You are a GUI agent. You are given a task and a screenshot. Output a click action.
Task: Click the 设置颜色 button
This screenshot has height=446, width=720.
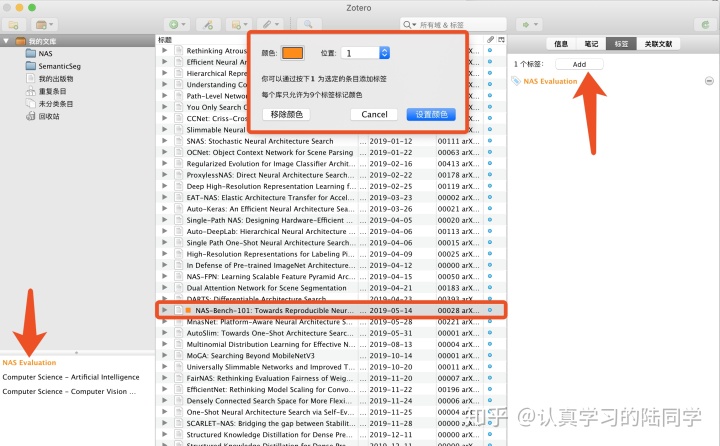[431, 114]
